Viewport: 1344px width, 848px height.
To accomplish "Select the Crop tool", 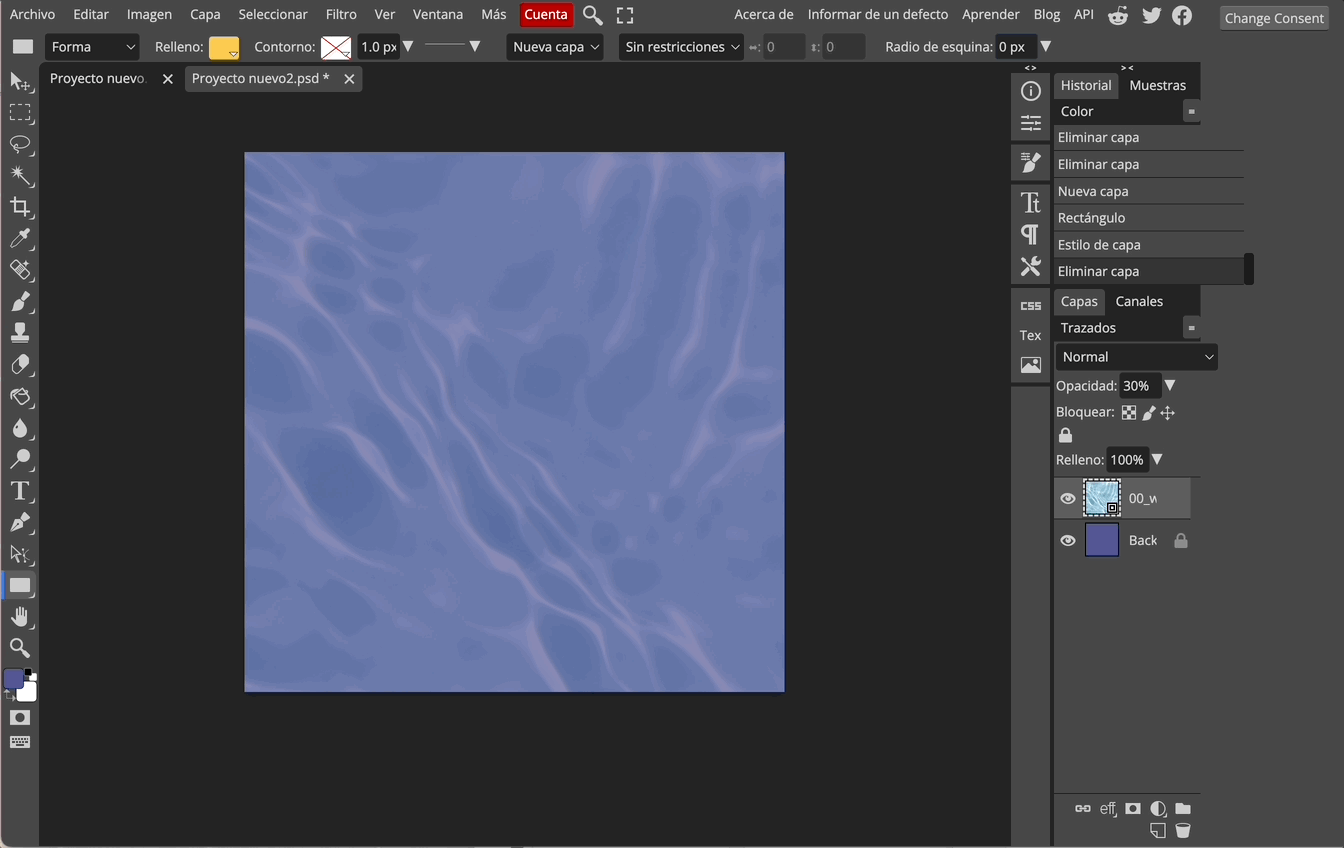I will [20, 207].
